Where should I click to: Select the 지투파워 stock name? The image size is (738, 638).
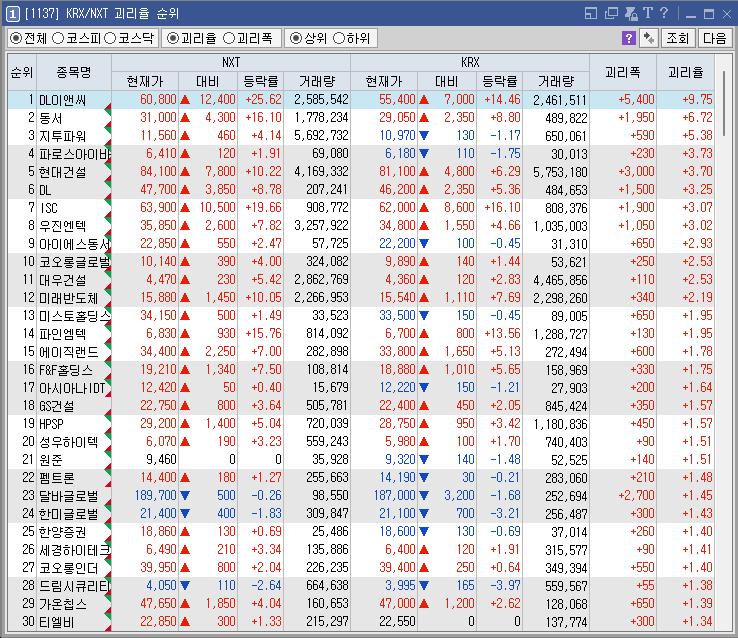(63, 136)
